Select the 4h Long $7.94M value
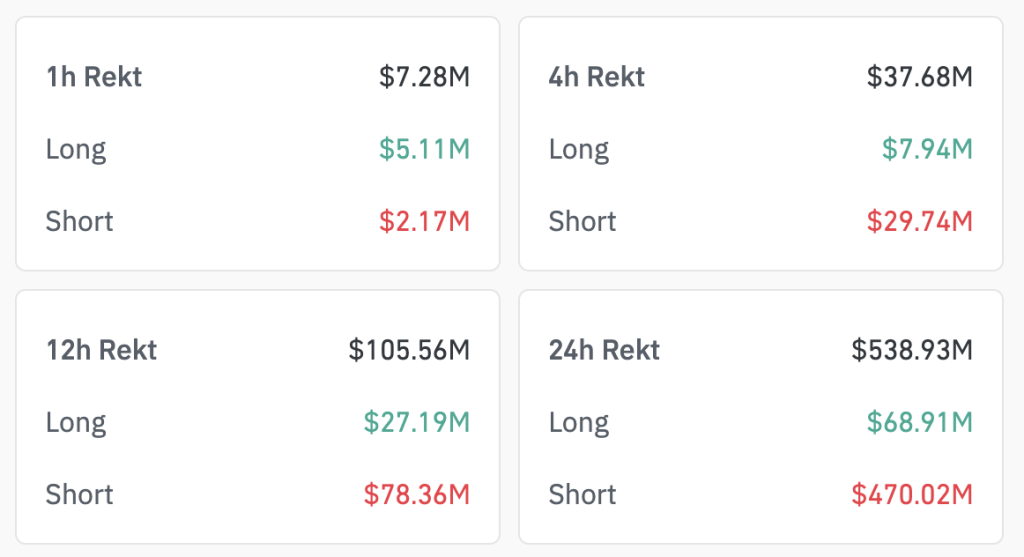 [927, 149]
